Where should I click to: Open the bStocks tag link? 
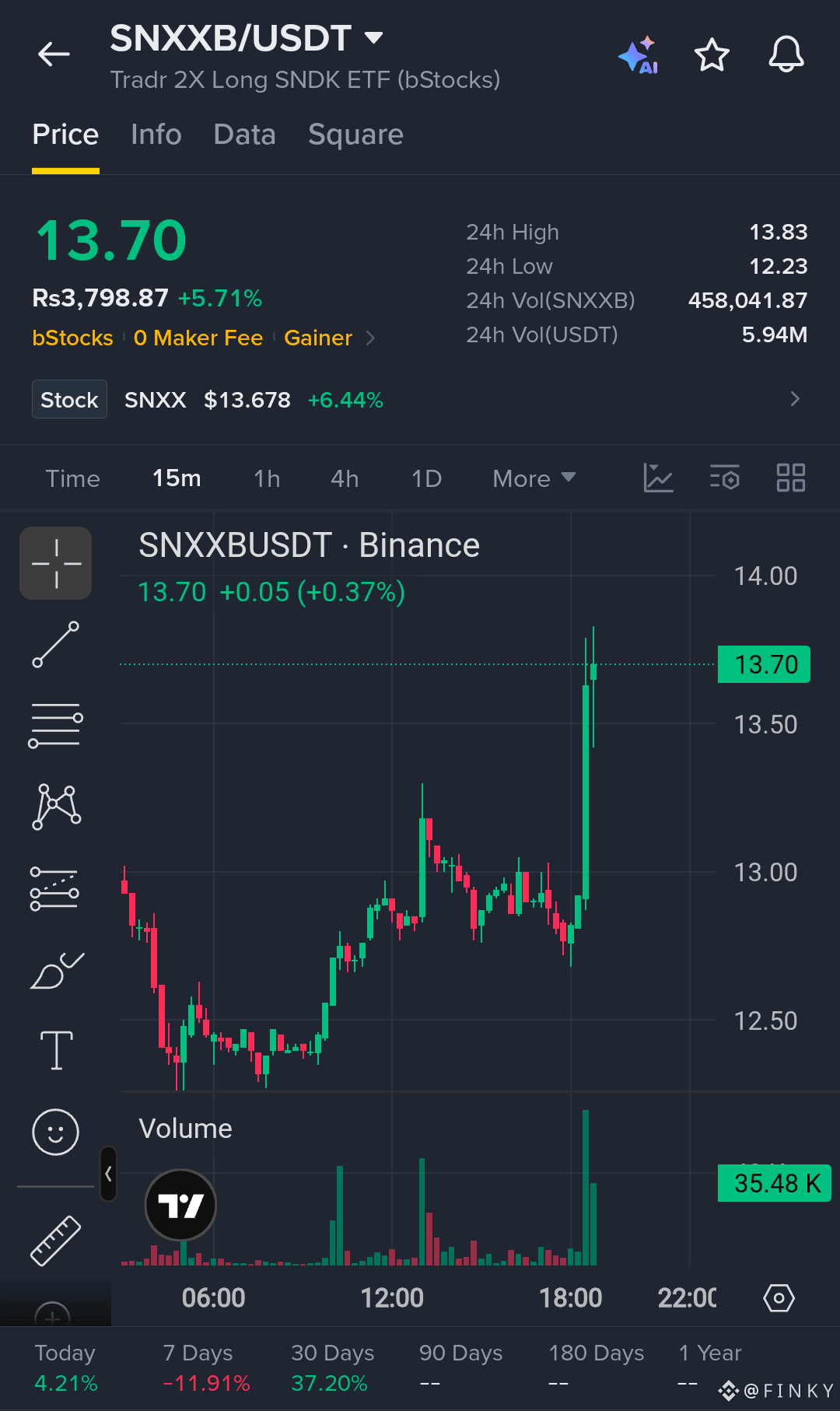[x=72, y=338]
